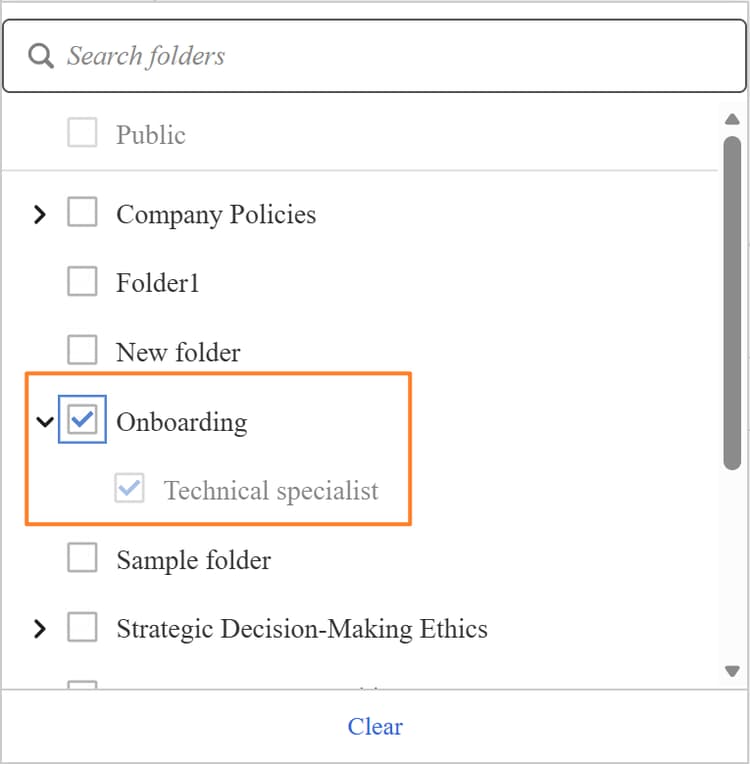Expand the Company Policies folder

pos(40,214)
